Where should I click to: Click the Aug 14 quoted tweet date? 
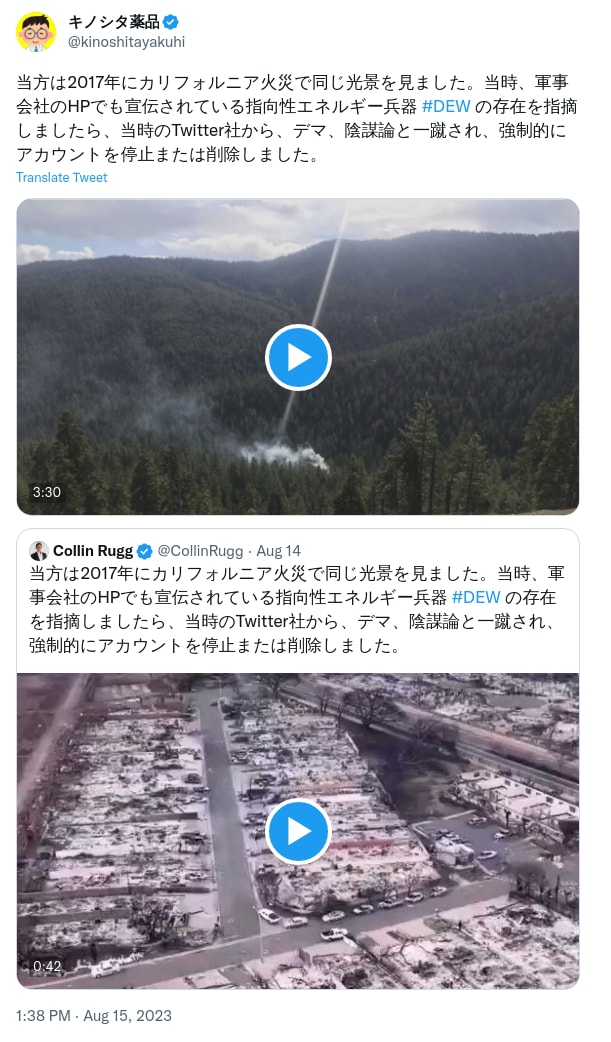click(279, 551)
